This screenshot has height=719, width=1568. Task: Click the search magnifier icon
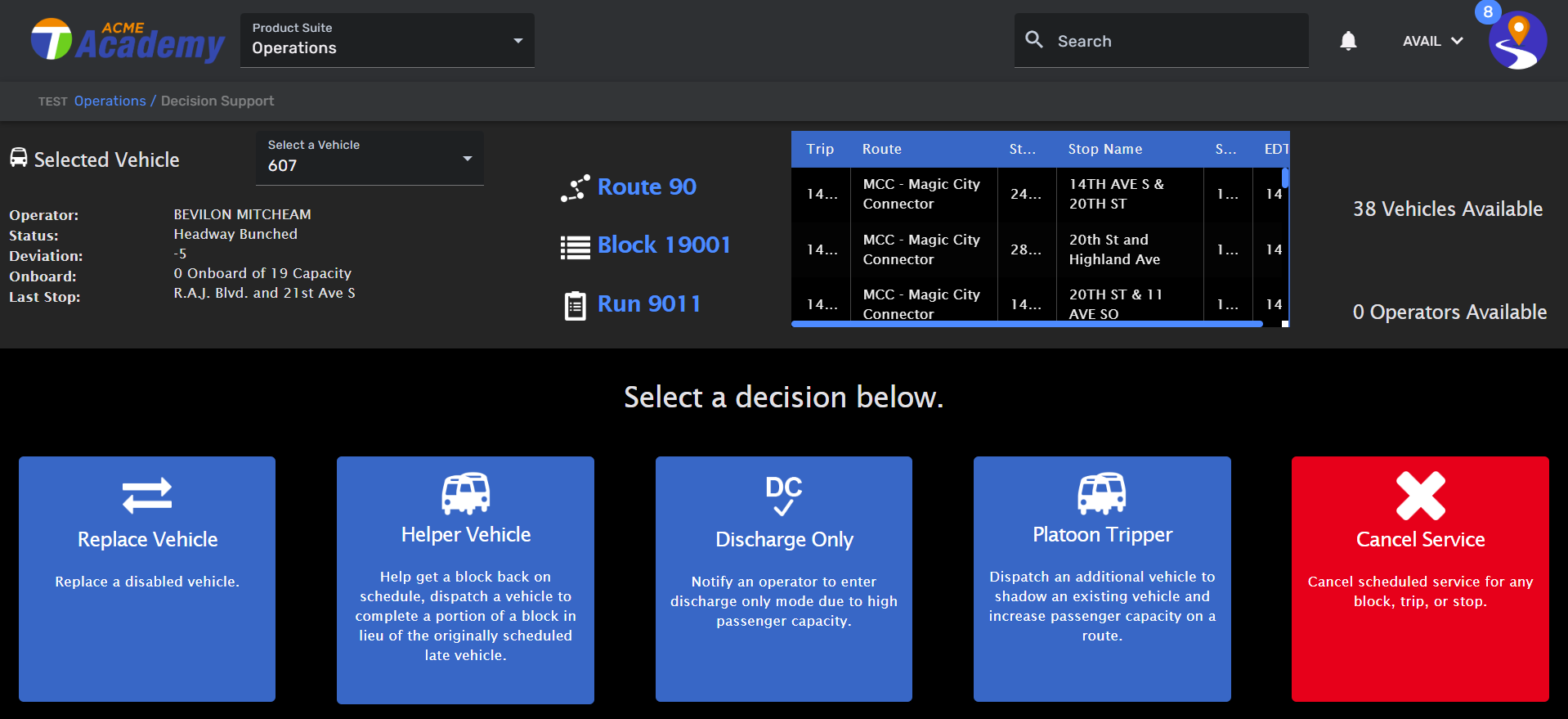pyautogui.click(x=1034, y=40)
